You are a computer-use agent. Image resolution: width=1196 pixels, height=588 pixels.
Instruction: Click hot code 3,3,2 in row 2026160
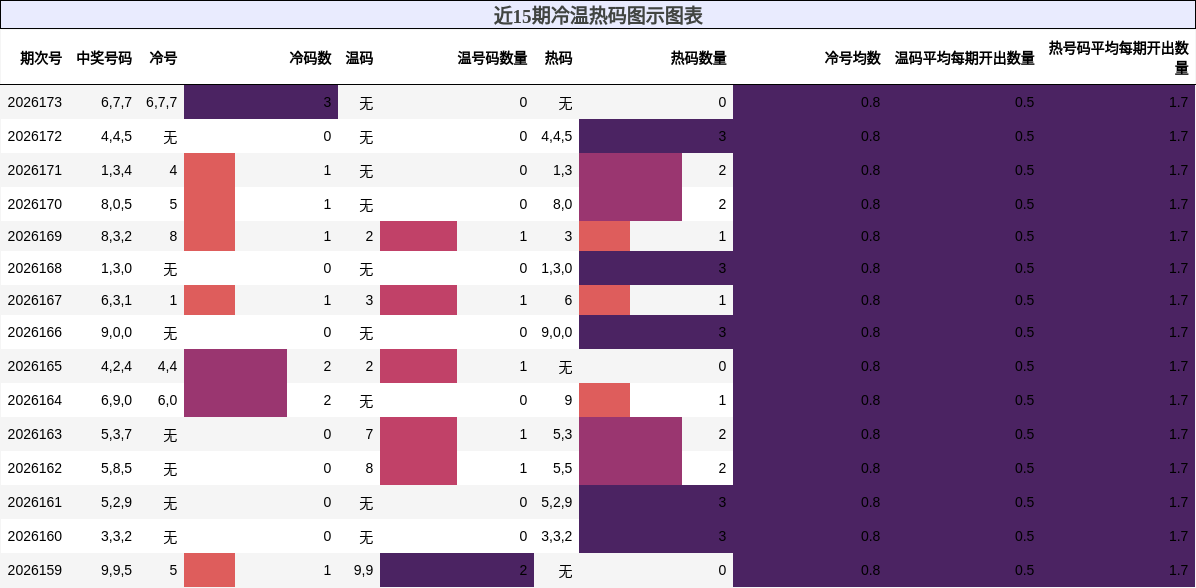(x=556, y=536)
